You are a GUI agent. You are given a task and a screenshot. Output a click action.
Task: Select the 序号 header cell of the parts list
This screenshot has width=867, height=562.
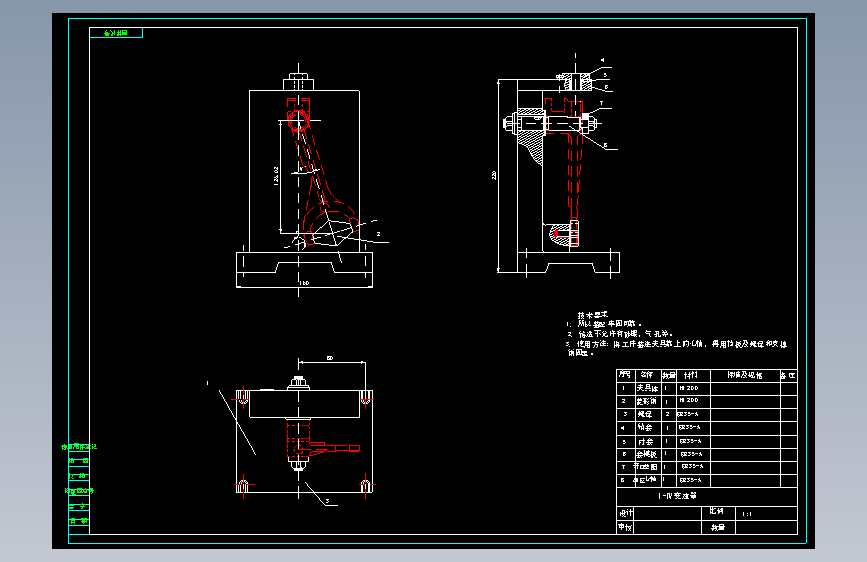pyautogui.click(x=625, y=375)
